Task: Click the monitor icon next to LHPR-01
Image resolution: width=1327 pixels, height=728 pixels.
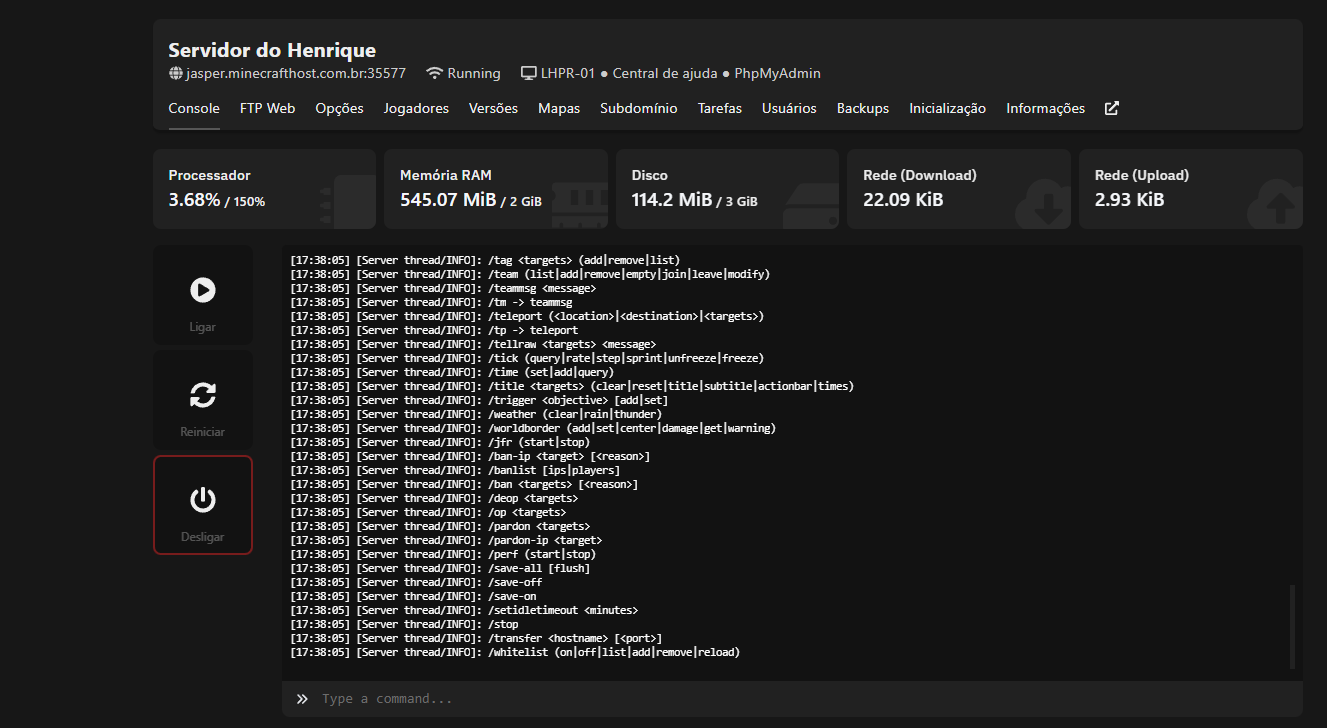Action: 529,74
